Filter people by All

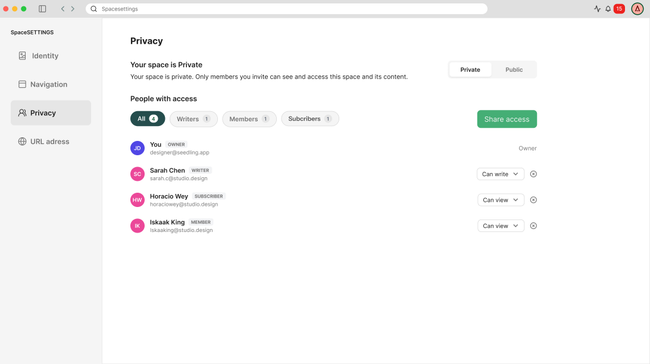coord(148,119)
